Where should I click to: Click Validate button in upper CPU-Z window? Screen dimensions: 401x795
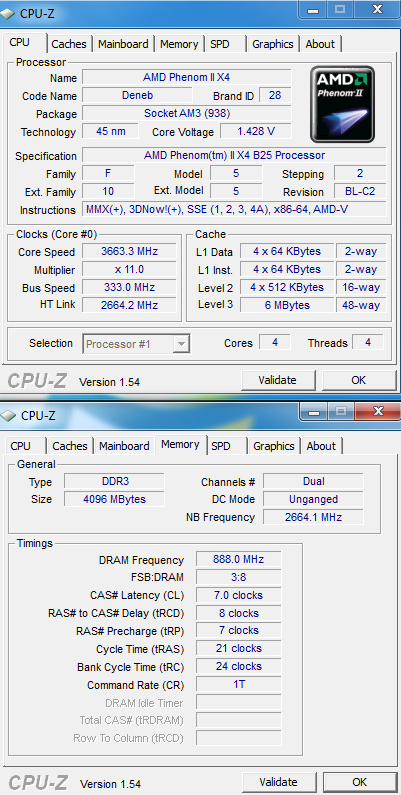pyautogui.click(x=277, y=380)
